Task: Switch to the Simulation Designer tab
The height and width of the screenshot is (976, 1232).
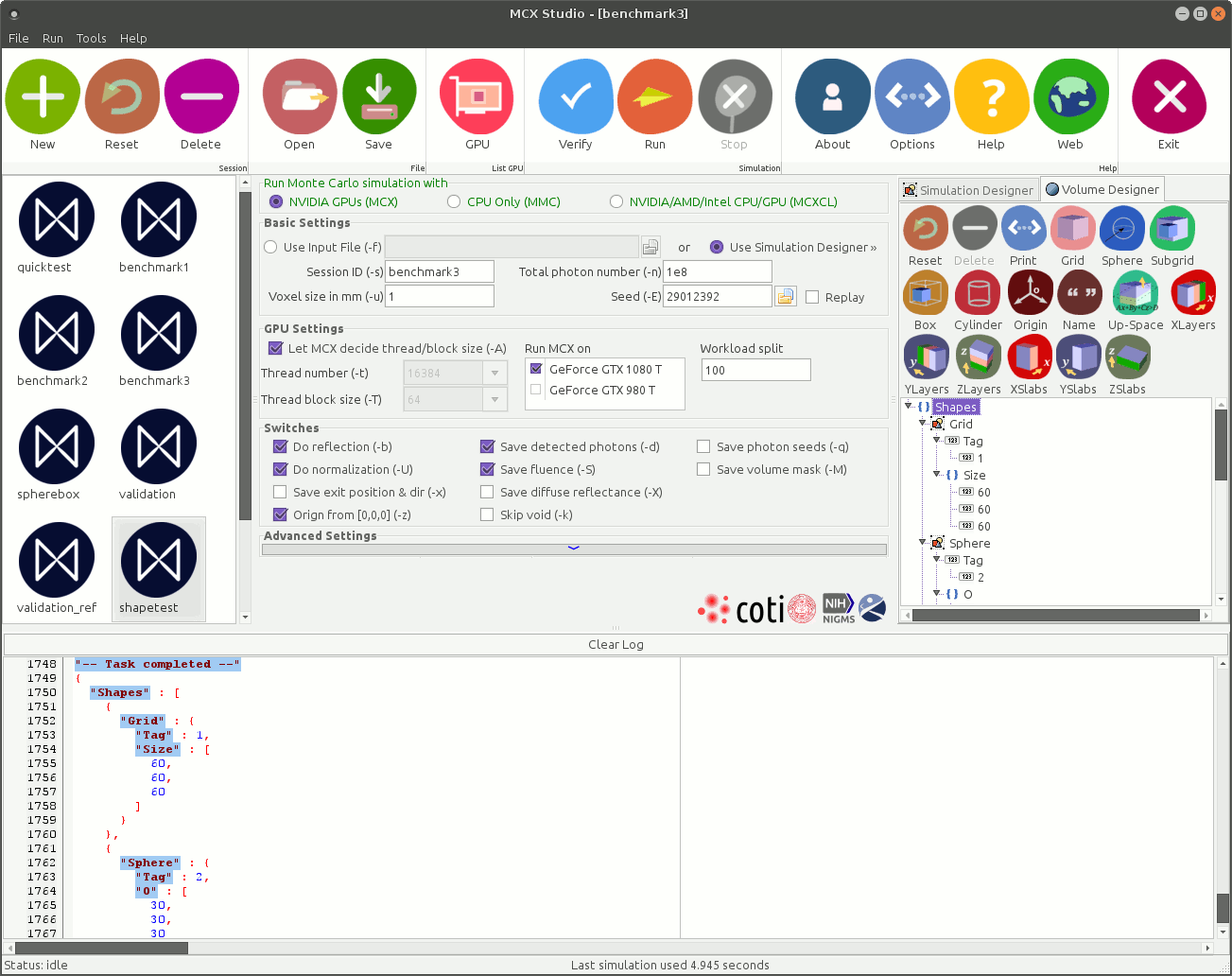Action: tap(968, 190)
